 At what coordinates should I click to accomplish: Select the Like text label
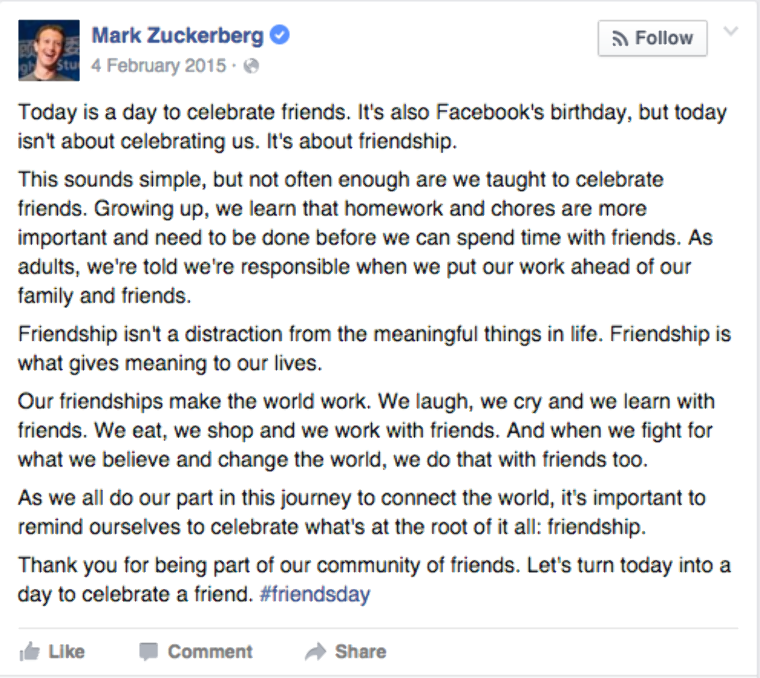click(66, 652)
